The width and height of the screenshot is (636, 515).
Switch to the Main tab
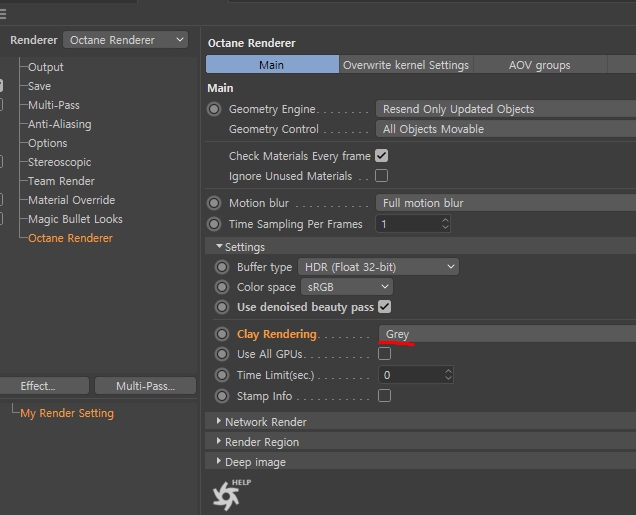(272, 65)
